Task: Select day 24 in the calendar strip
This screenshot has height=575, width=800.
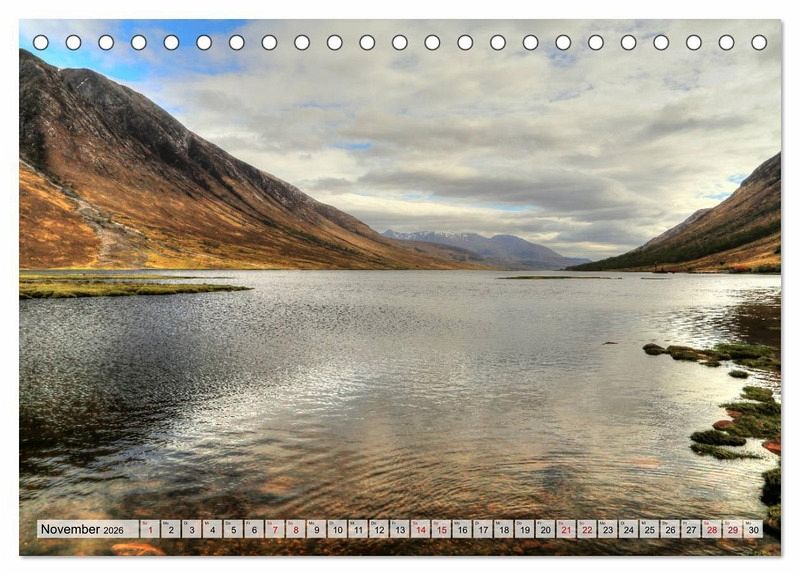Action: coord(629,529)
